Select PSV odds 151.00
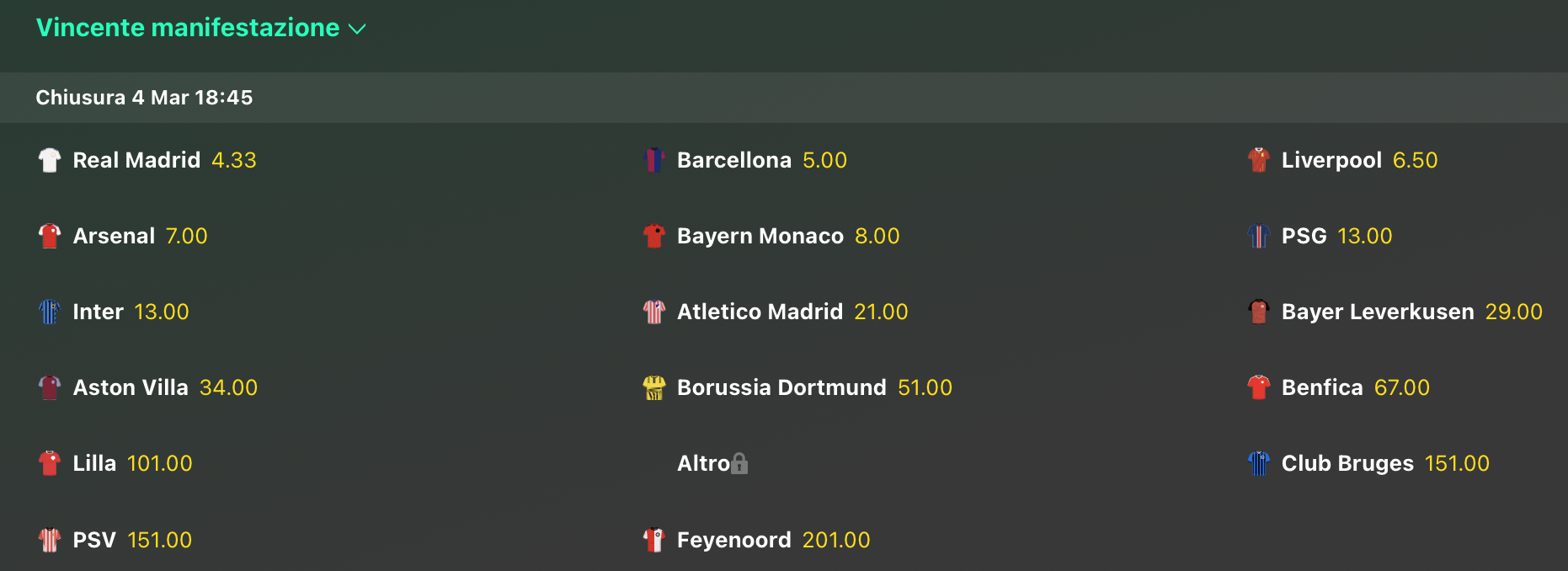The height and width of the screenshot is (571, 1568). 159,540
